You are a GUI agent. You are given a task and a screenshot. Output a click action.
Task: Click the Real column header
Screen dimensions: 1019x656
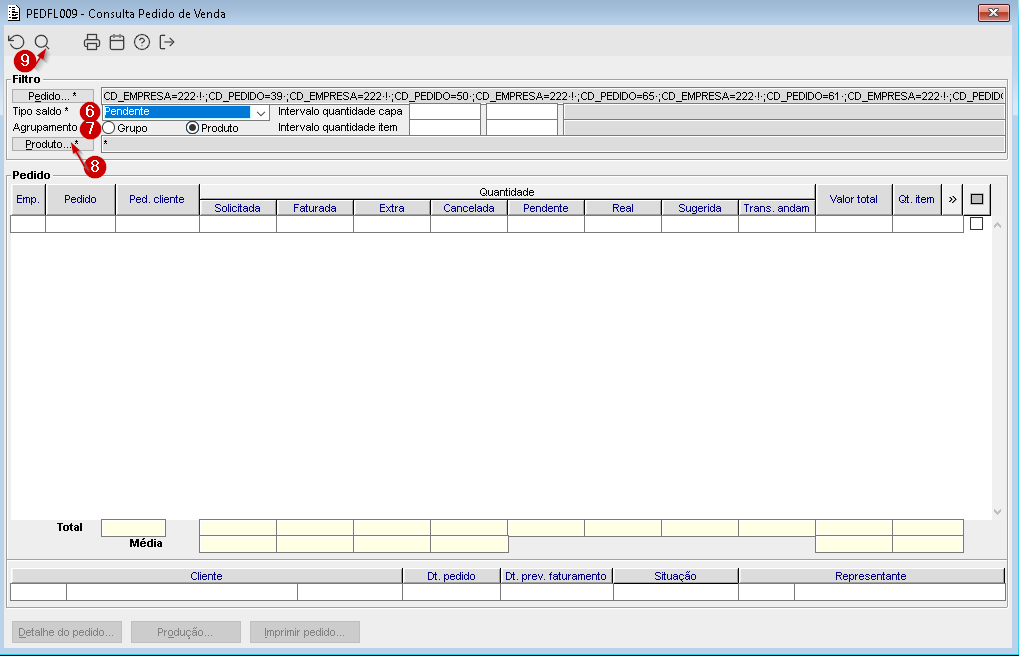623,208
